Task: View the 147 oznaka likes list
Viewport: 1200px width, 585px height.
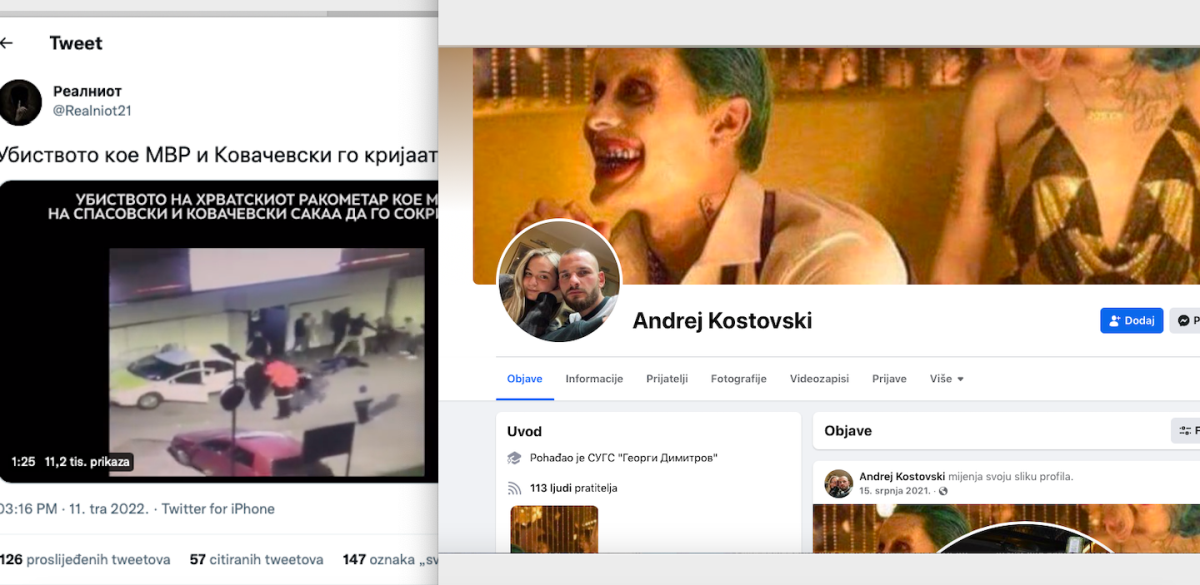Action: pyautogui.click(x=389, y=560)
